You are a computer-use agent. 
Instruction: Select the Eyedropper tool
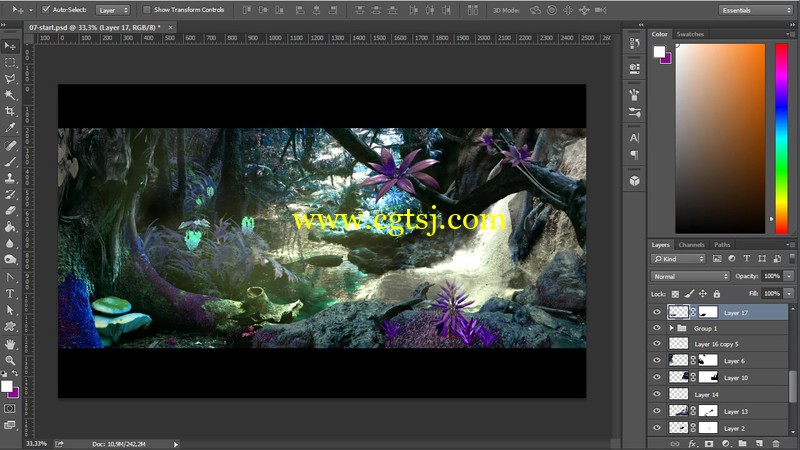pos(10,128)
